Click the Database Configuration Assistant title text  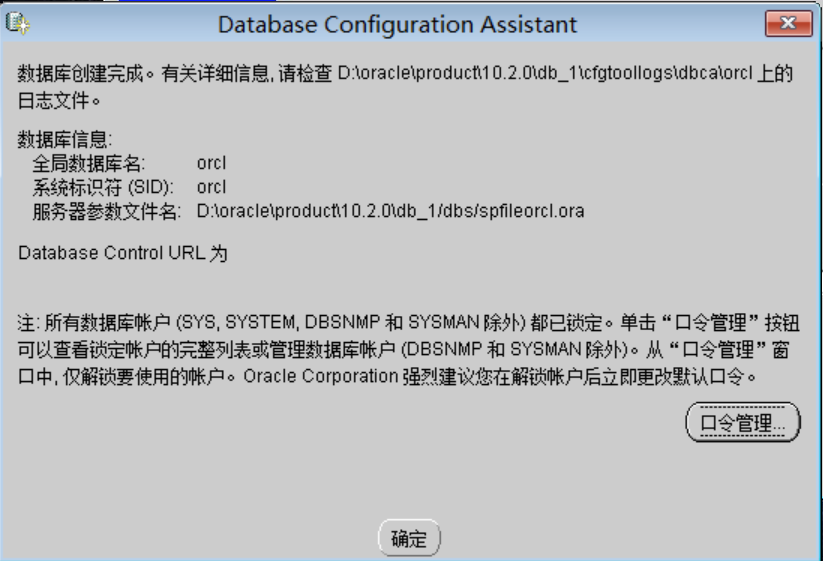click(397, 25)
